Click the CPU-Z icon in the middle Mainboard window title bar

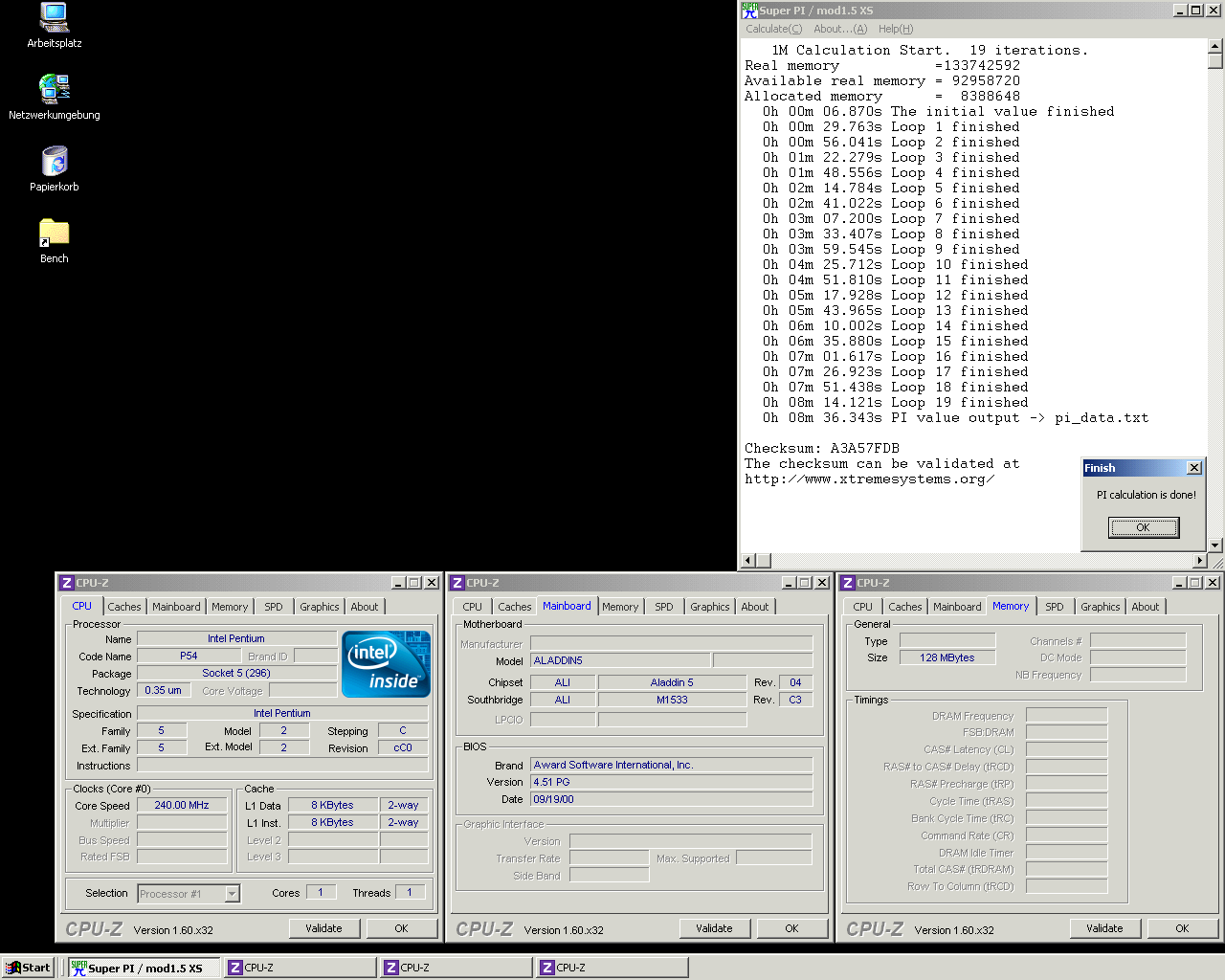point(457,583)
